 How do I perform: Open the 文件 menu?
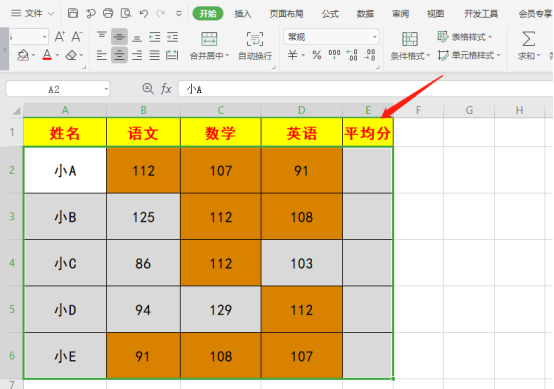coord(32,13)
